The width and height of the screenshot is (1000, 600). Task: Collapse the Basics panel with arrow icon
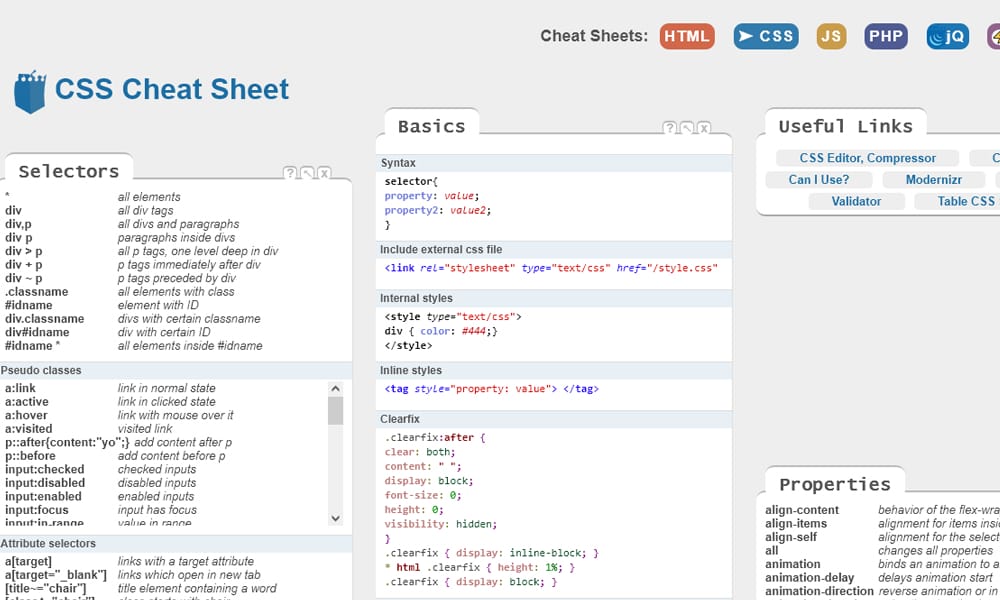[x=687, y=128]
